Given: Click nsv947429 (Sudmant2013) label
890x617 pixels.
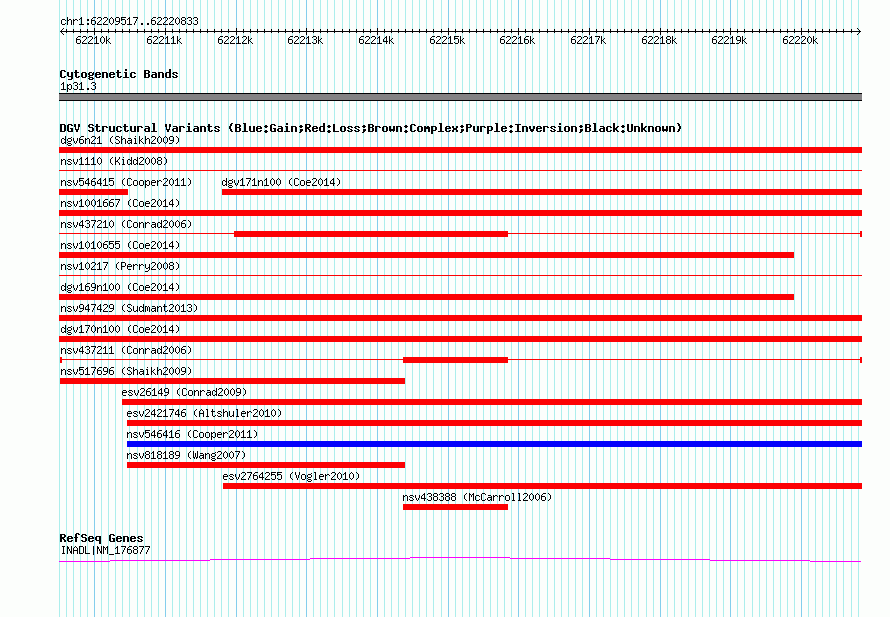Looking at the screenshot, I should click(129, 308).
